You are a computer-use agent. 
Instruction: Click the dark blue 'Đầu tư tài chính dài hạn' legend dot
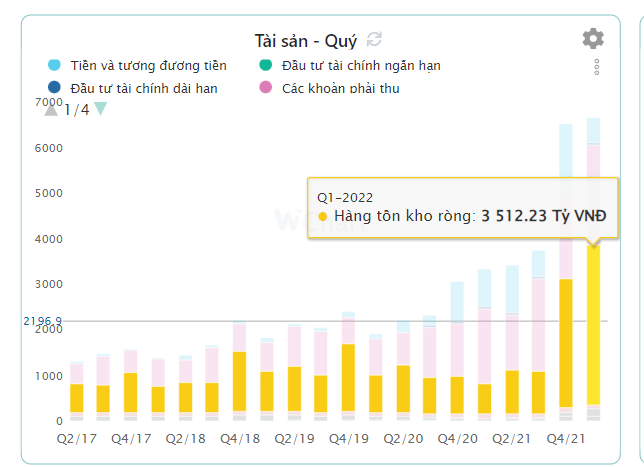[x=55, y=88]
